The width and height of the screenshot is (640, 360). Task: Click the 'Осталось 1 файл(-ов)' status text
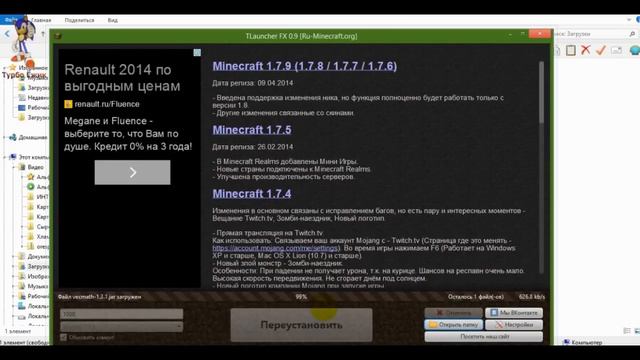pyautogui.click(x=476, y=297)
